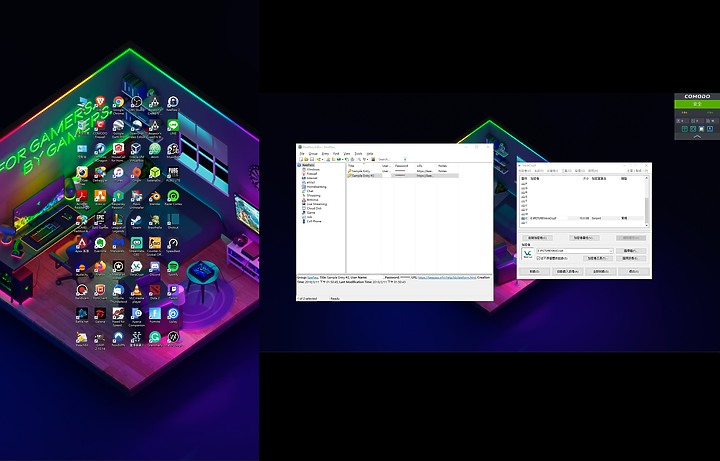The image size is (720, 461).
Task: Select the Evernote desktop icon
Action: coord(100,243)
